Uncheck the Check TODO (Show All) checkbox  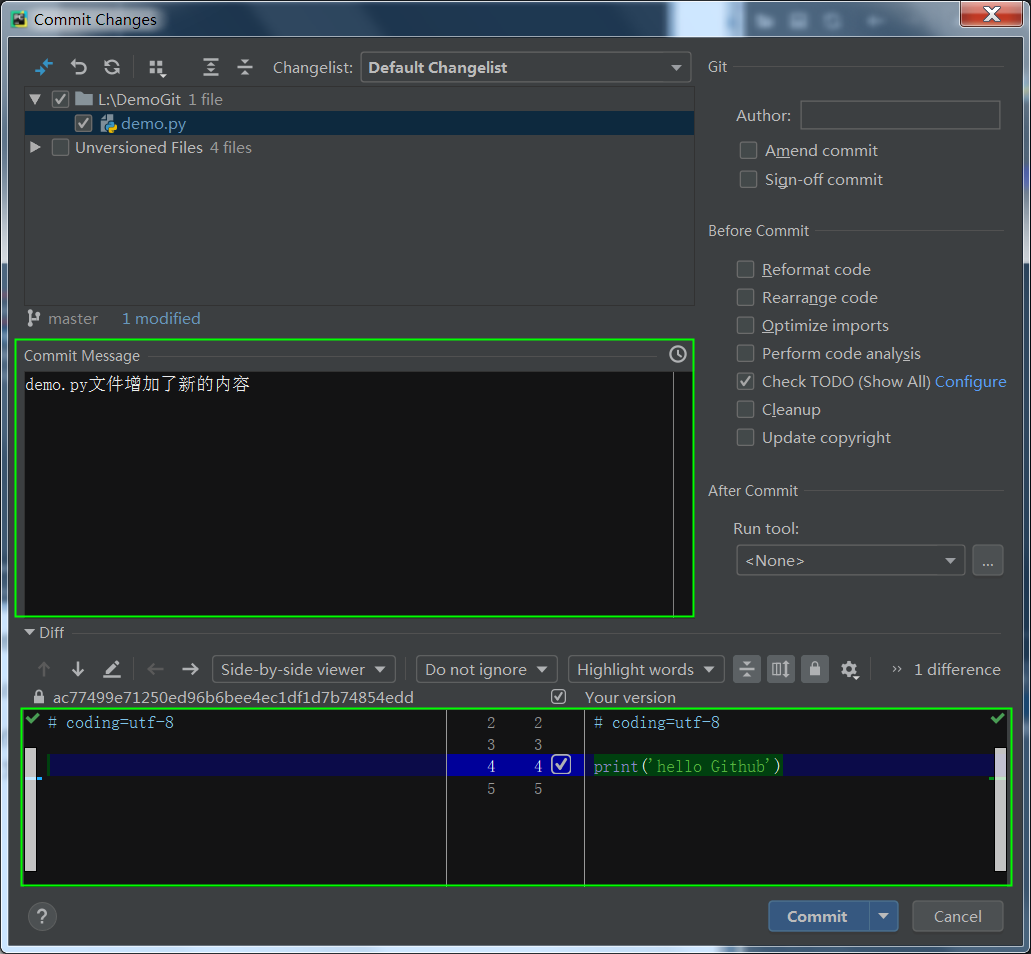pyautogui.click(x=746, y=381)
